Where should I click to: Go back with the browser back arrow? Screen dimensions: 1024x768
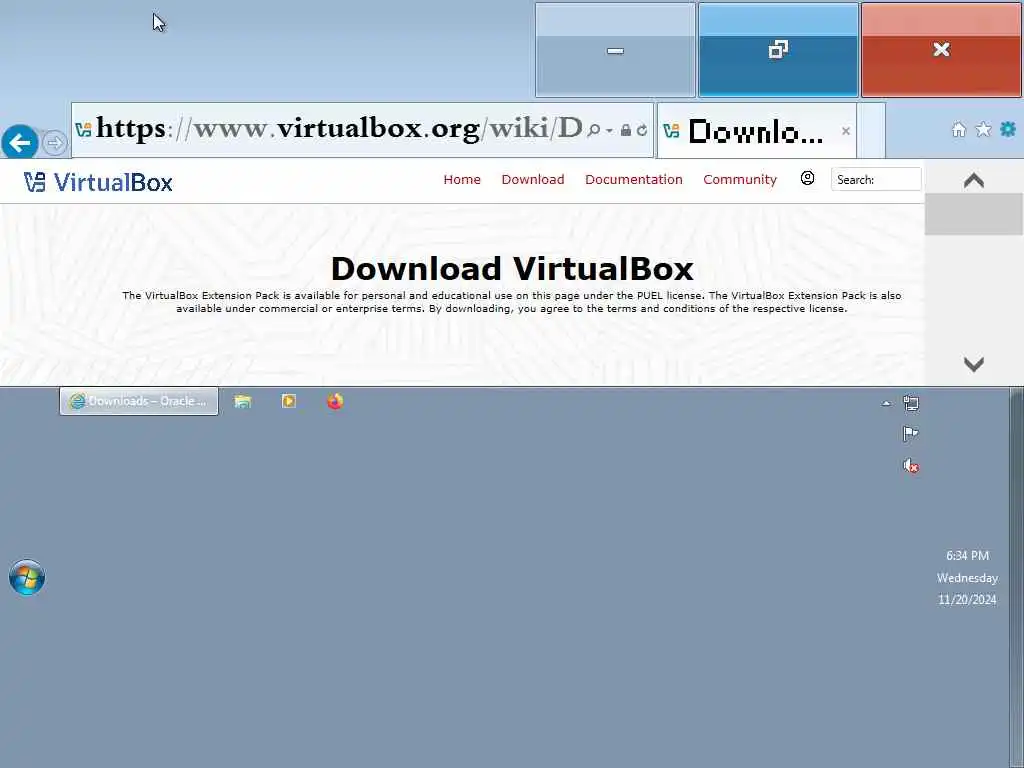click(x=20, y=142)
